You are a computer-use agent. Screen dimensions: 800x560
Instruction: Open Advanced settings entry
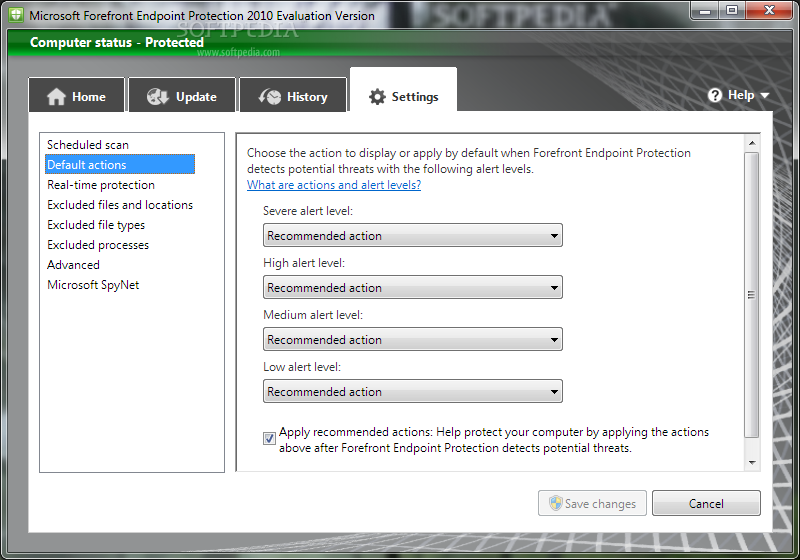click(73, 265)
